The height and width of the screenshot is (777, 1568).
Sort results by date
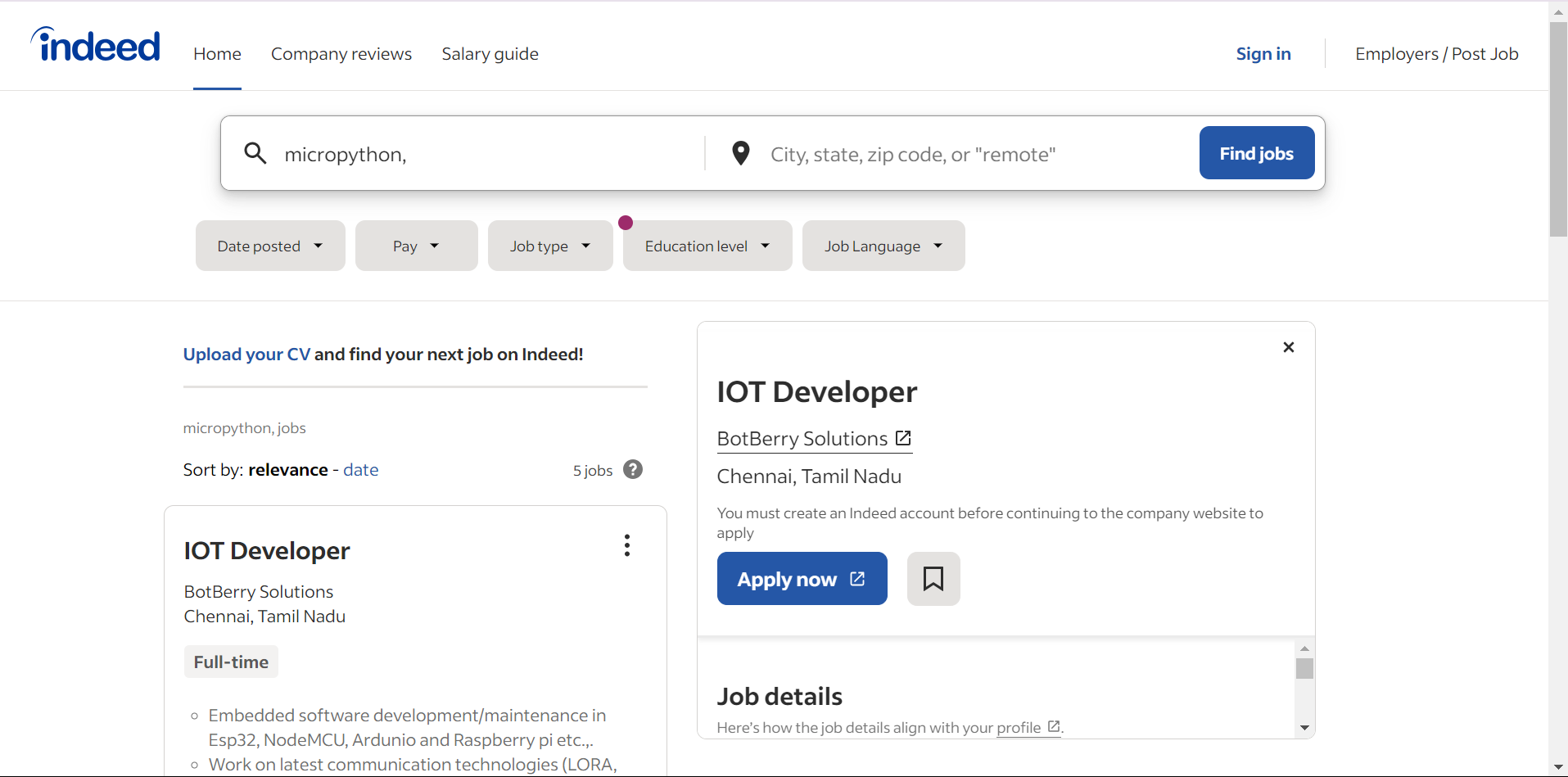coord(360,469)
